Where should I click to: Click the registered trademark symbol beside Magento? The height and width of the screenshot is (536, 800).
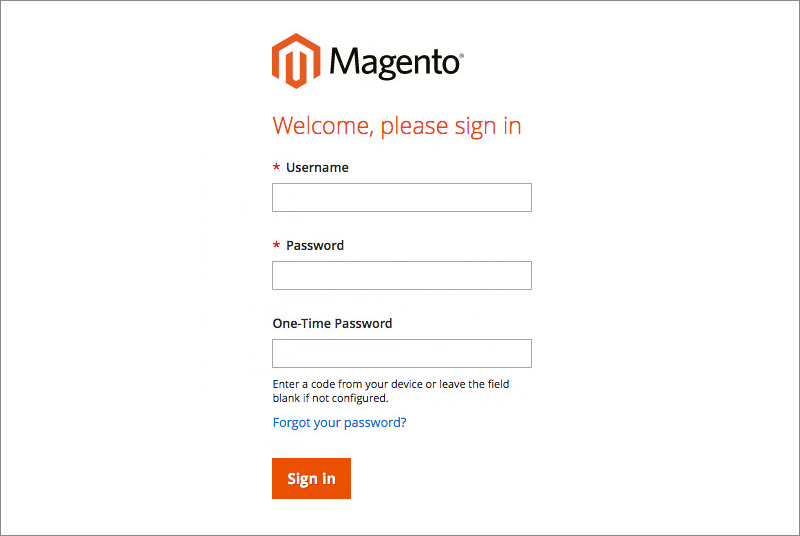(x=461, y=53)
